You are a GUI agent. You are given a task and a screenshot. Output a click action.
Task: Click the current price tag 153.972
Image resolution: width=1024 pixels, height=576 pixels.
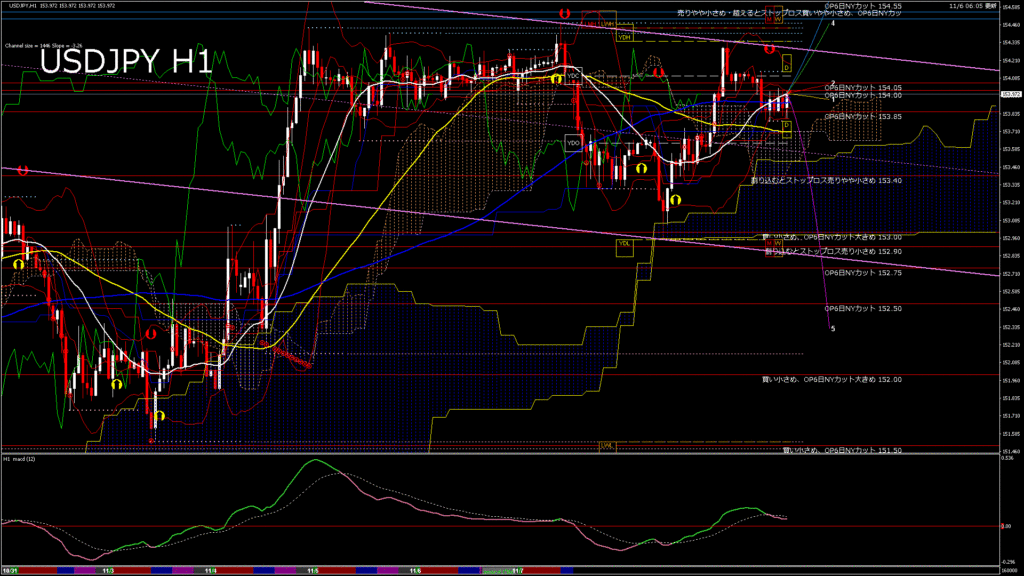point(1011,94)
